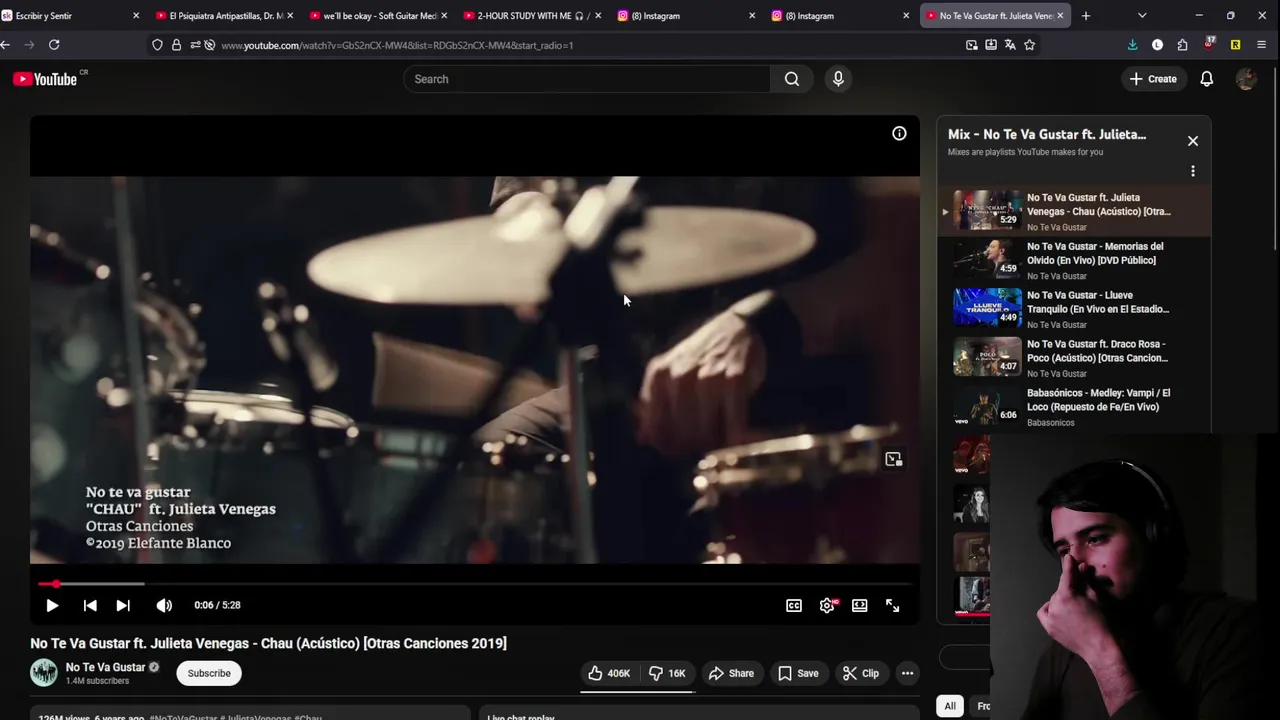
Task: Open Poco (Acústico) ft. Draco Rosa video
Action: click(1073, 358)
